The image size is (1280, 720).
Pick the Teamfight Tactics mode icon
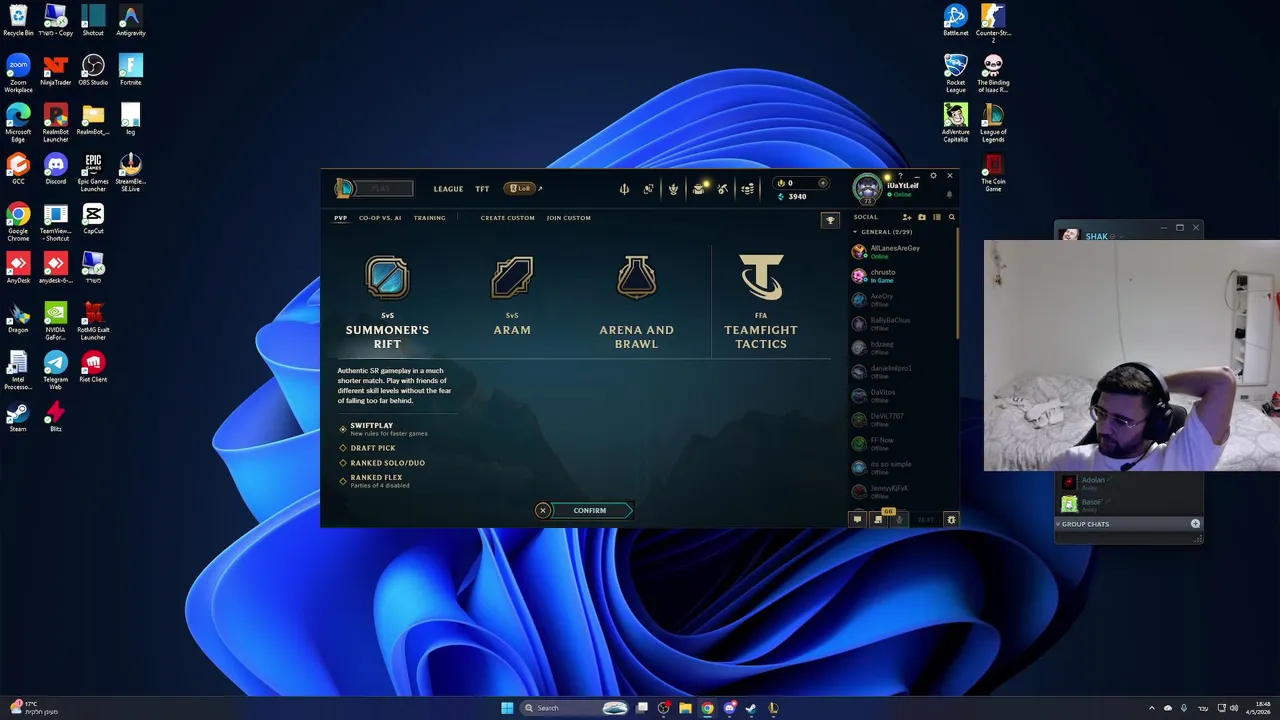tap(761, 277)
